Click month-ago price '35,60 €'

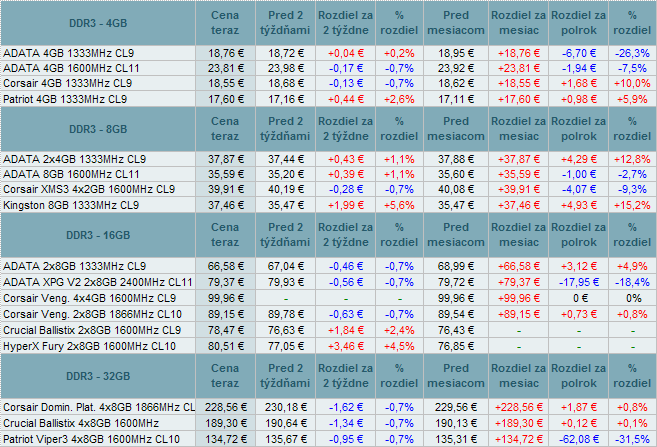pos(456,174)
